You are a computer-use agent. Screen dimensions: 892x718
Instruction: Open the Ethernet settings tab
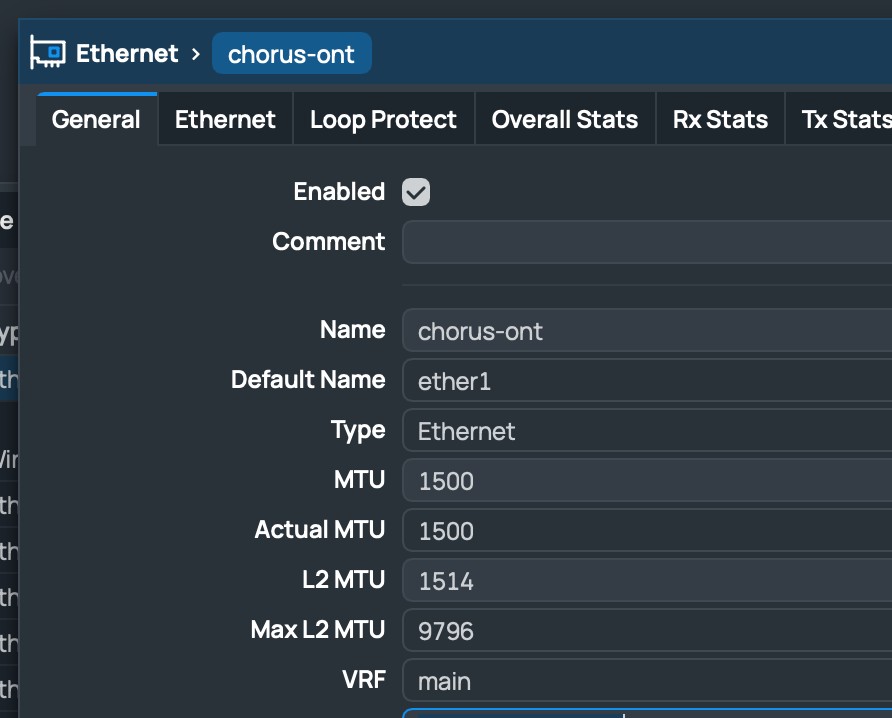[x=225, y=120]
